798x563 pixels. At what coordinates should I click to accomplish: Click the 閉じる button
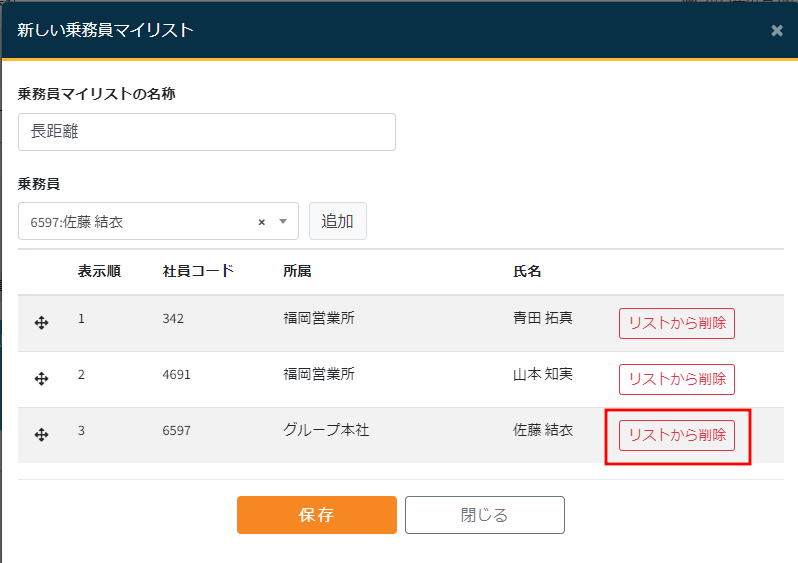click(x=484, y=515)
